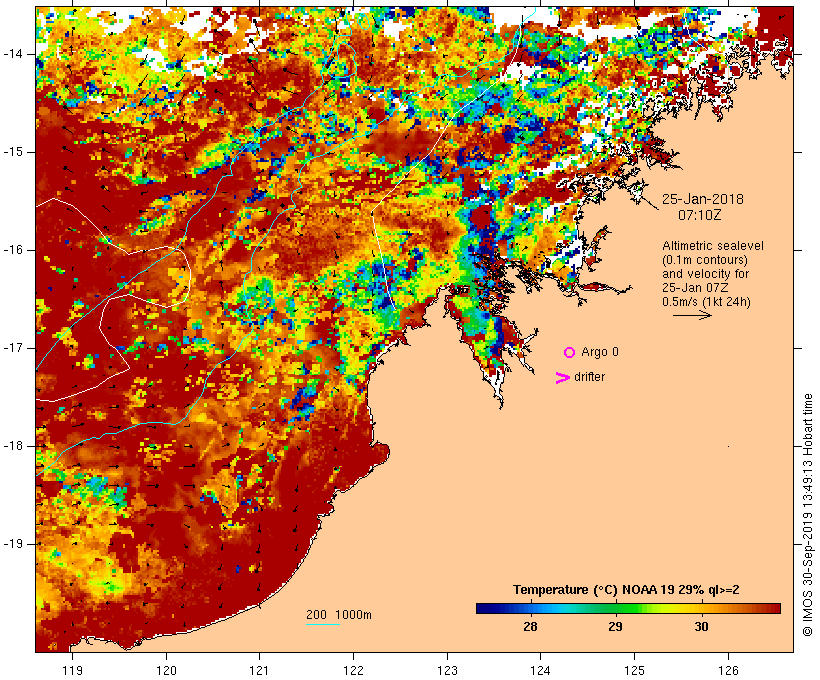Click the '07:10Z' time text
This screenshot has width=820, height=680.
pos(700,215)
